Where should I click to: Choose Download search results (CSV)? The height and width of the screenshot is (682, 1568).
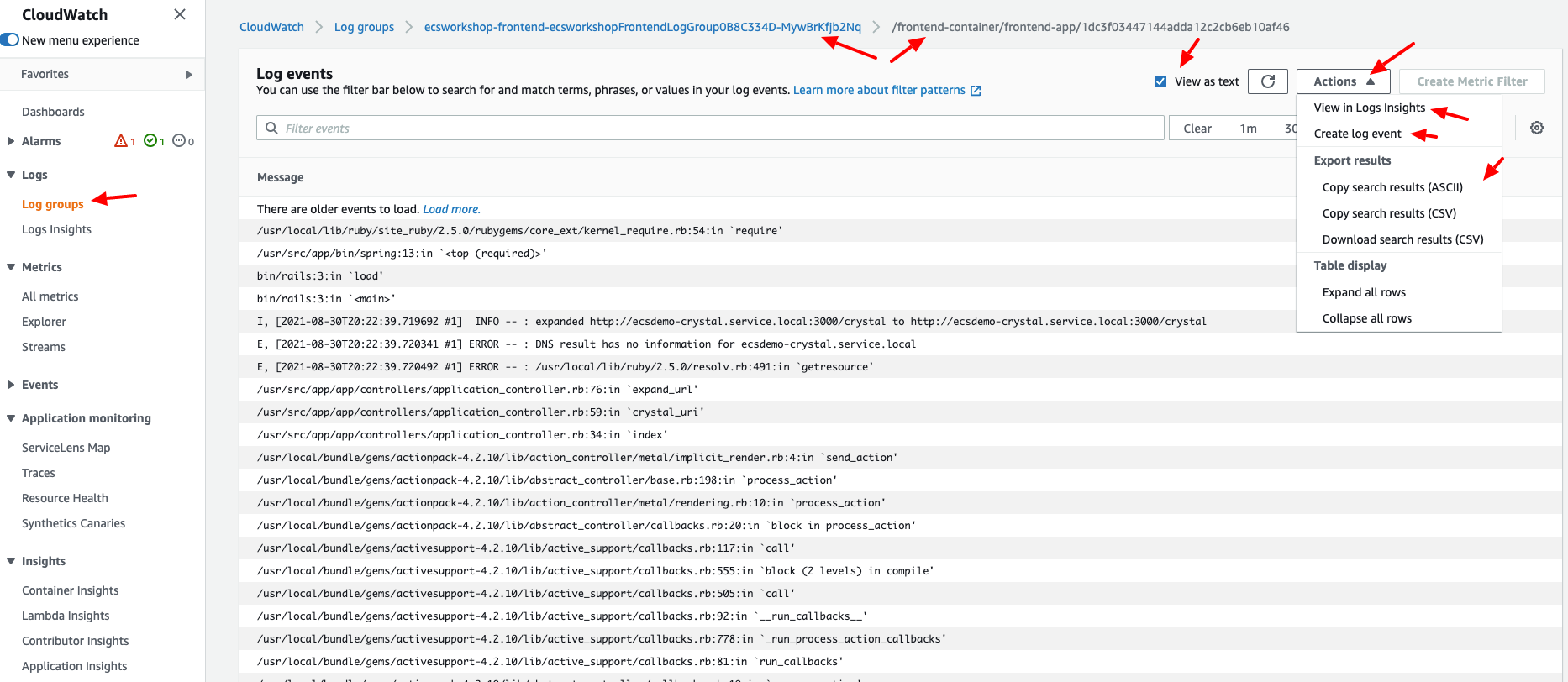click(x=1402, y=239)
